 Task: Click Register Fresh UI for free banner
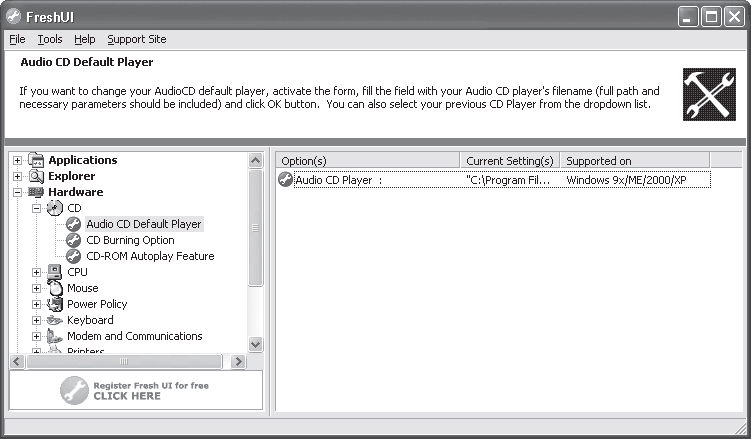coord(136,390)
